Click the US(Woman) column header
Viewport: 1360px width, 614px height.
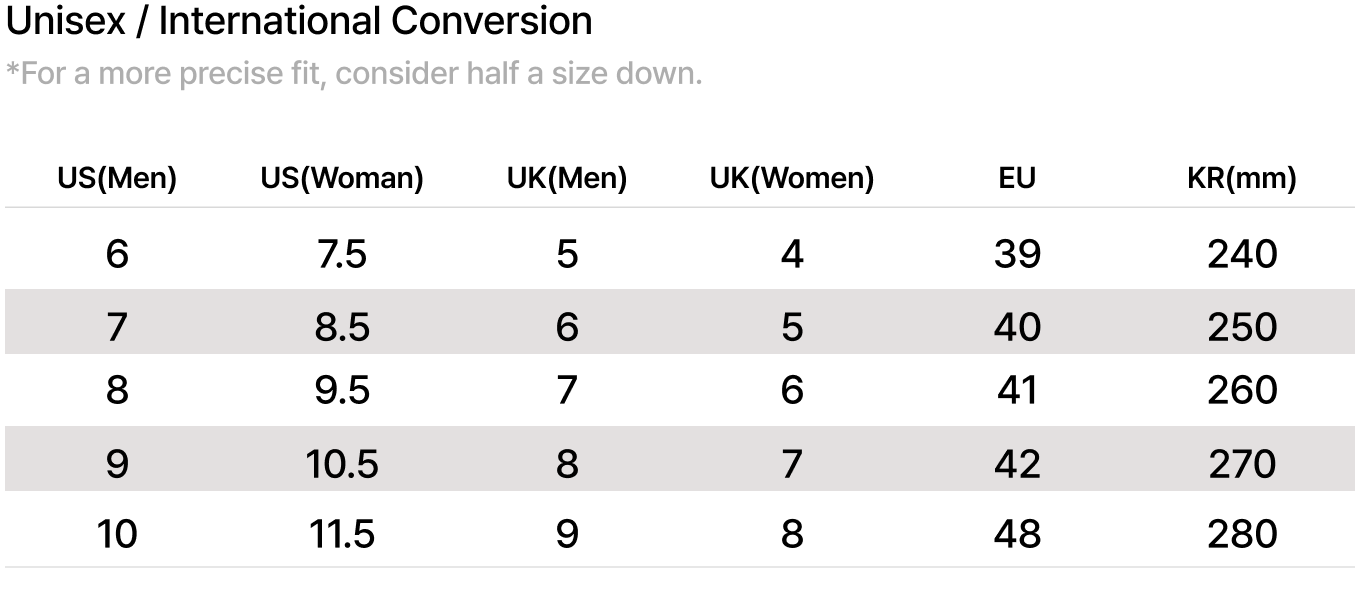(x=342, y=179)
